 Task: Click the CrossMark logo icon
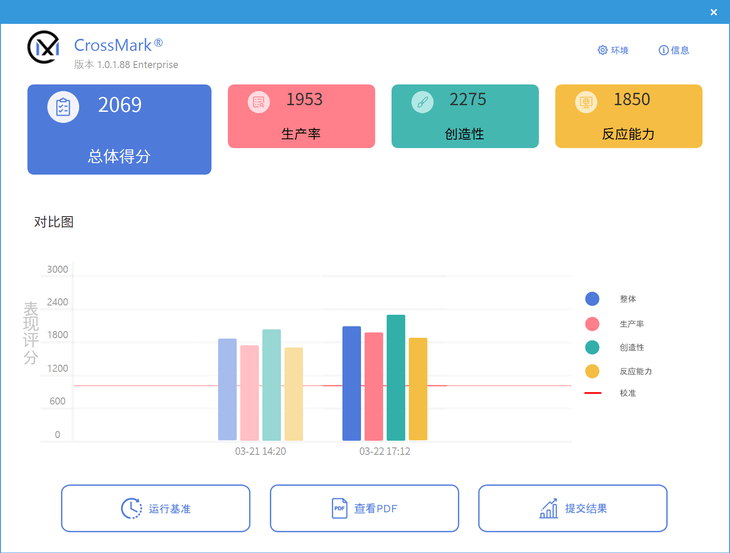[44, 47]
